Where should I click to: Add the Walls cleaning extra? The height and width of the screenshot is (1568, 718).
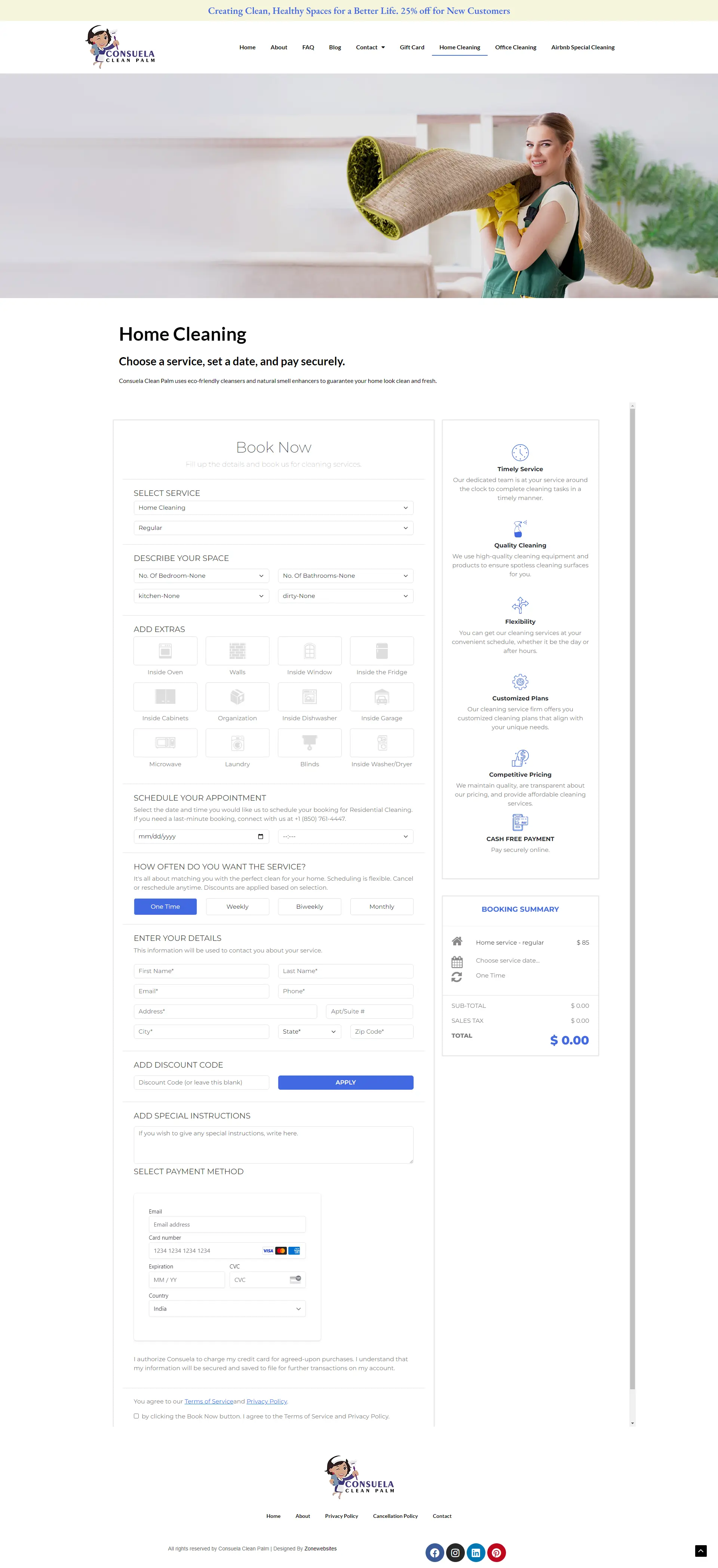[237, 651]
